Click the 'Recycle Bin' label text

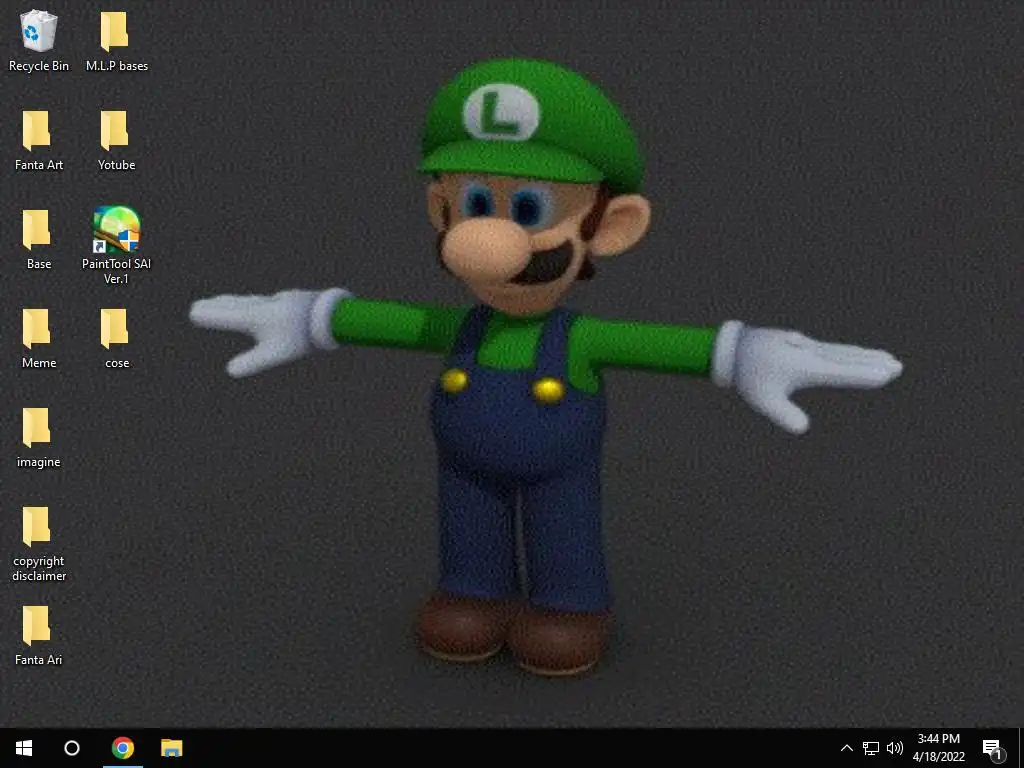click(39, 66)
